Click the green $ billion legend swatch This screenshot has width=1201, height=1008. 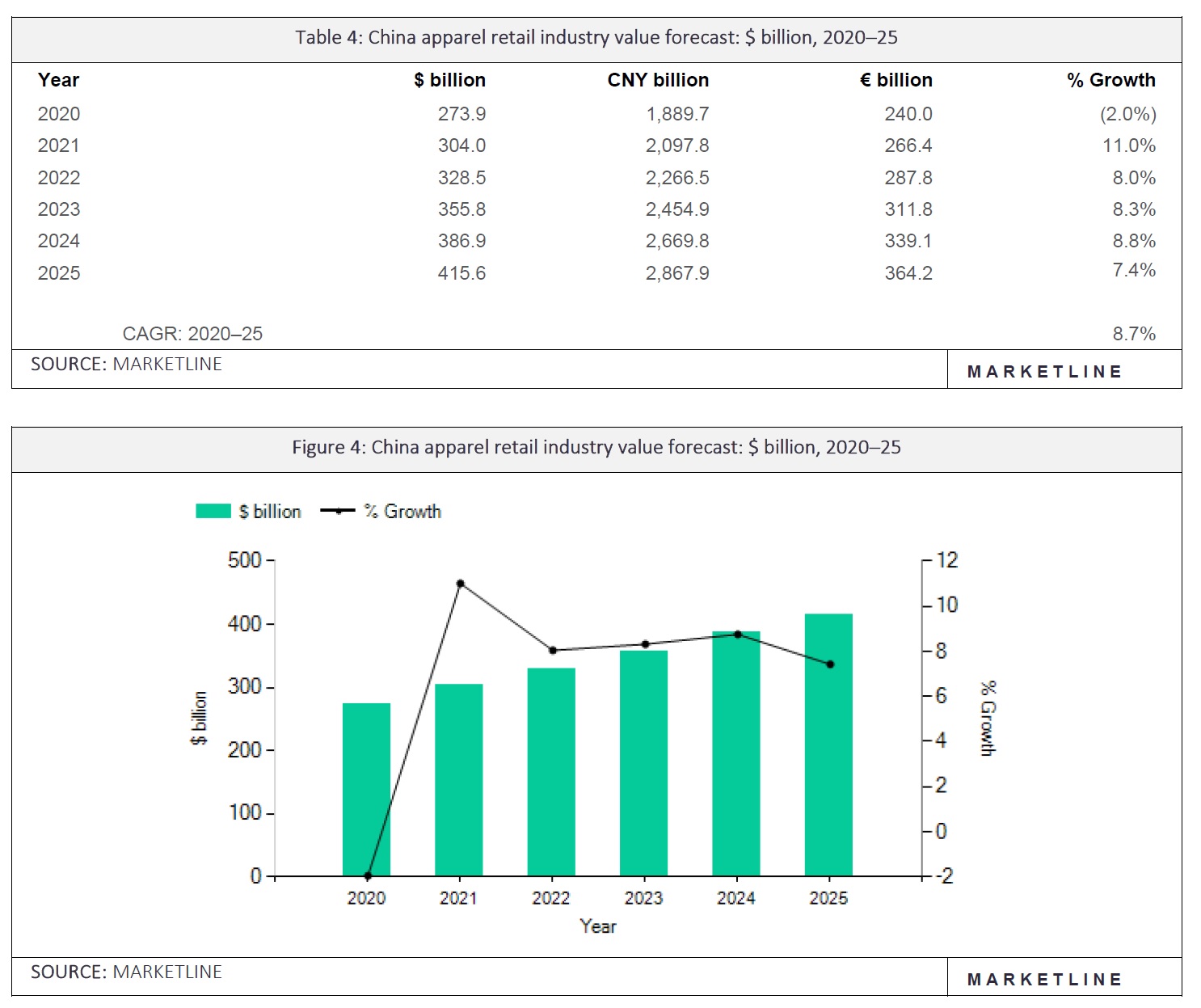pos(213,510)
